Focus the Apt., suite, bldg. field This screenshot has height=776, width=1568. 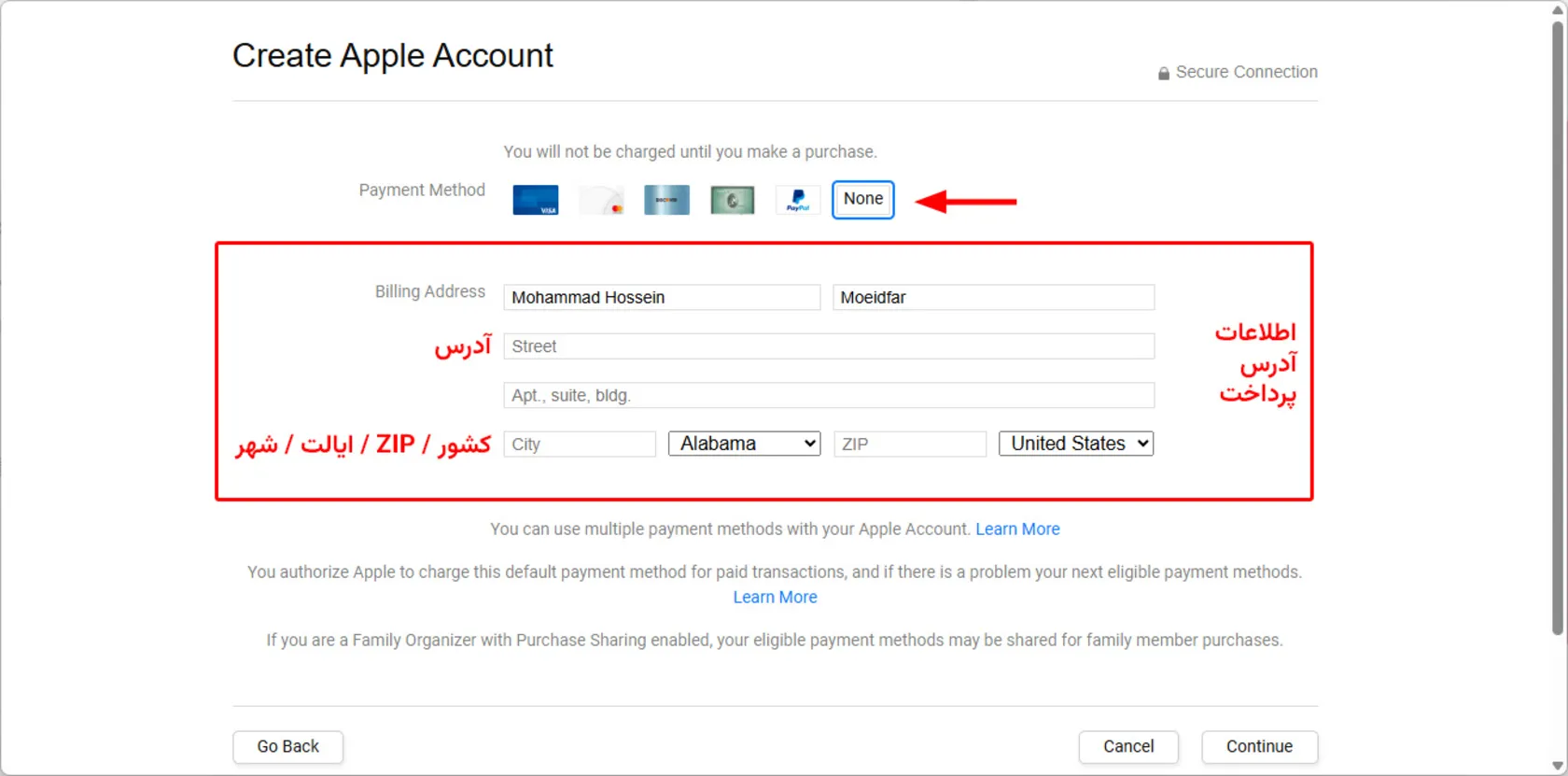click(828, 396)
